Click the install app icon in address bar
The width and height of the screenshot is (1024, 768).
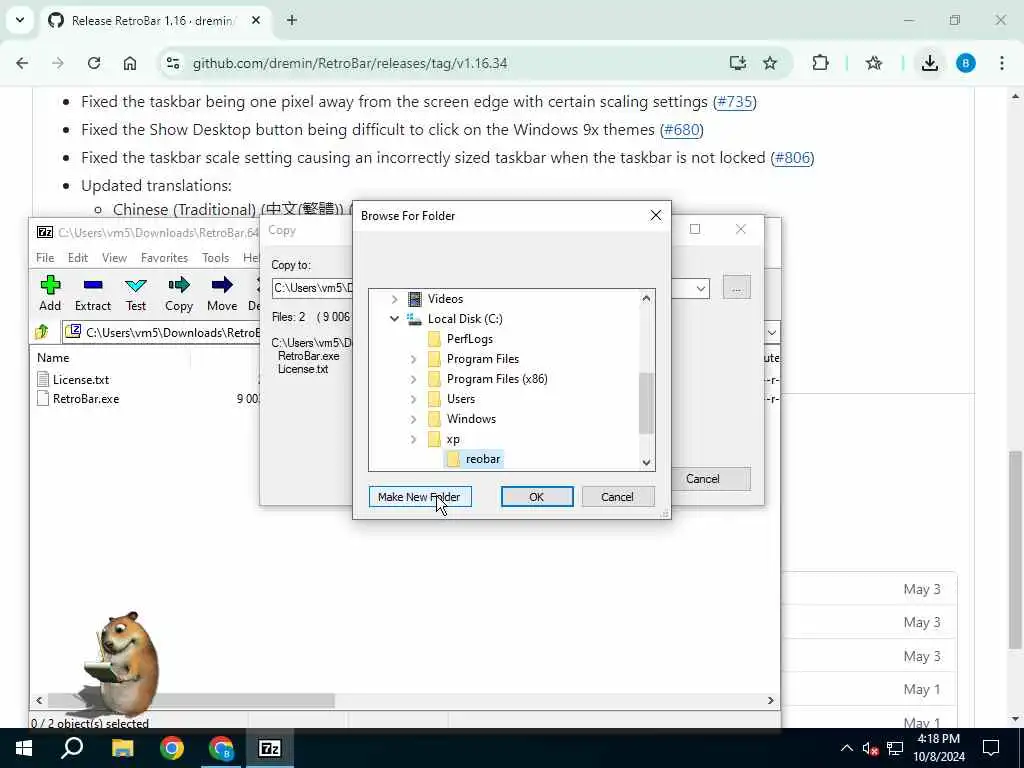737,63
